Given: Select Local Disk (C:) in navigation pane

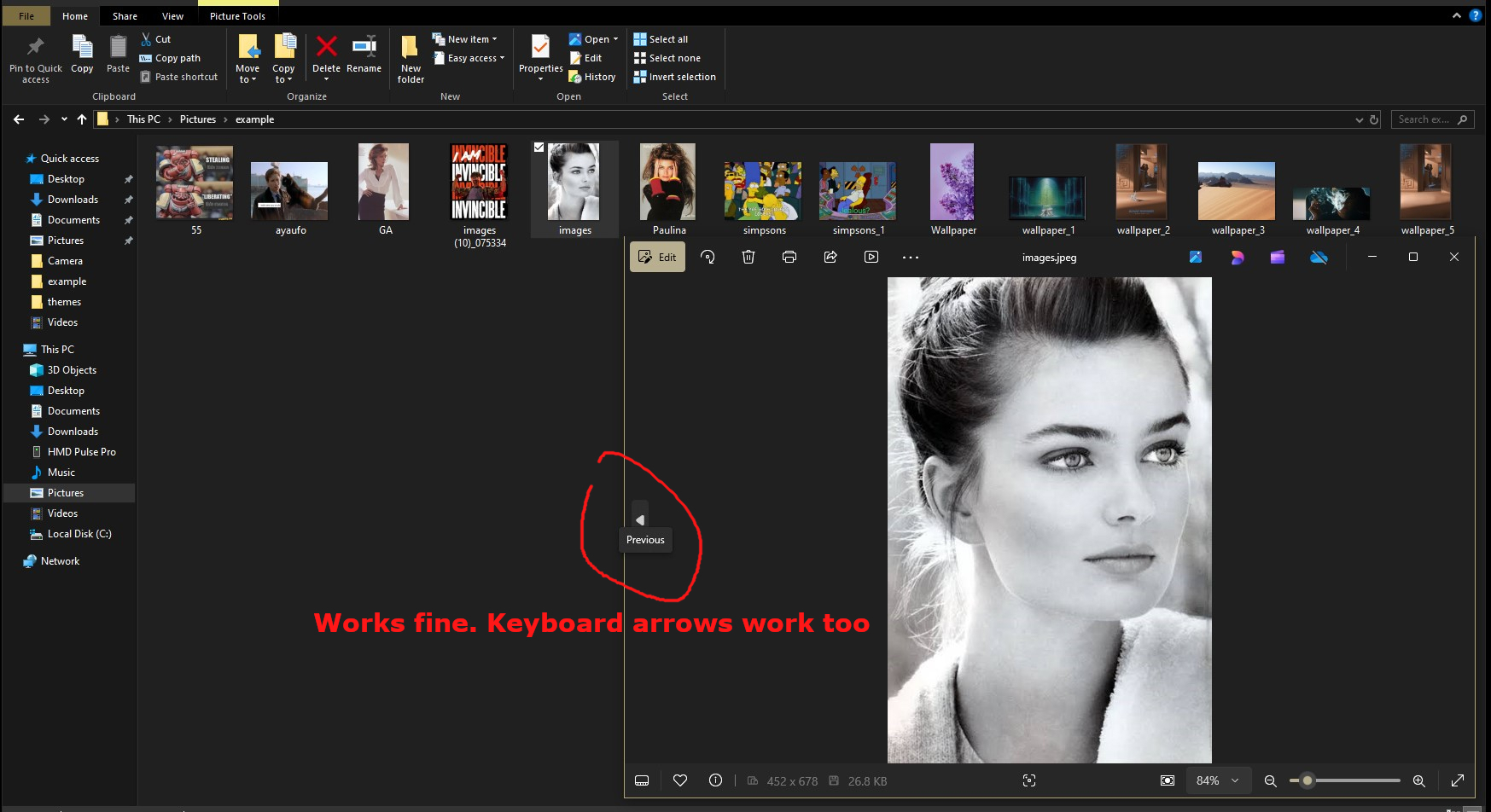Looking at the screenshot, I should (79, 534).
